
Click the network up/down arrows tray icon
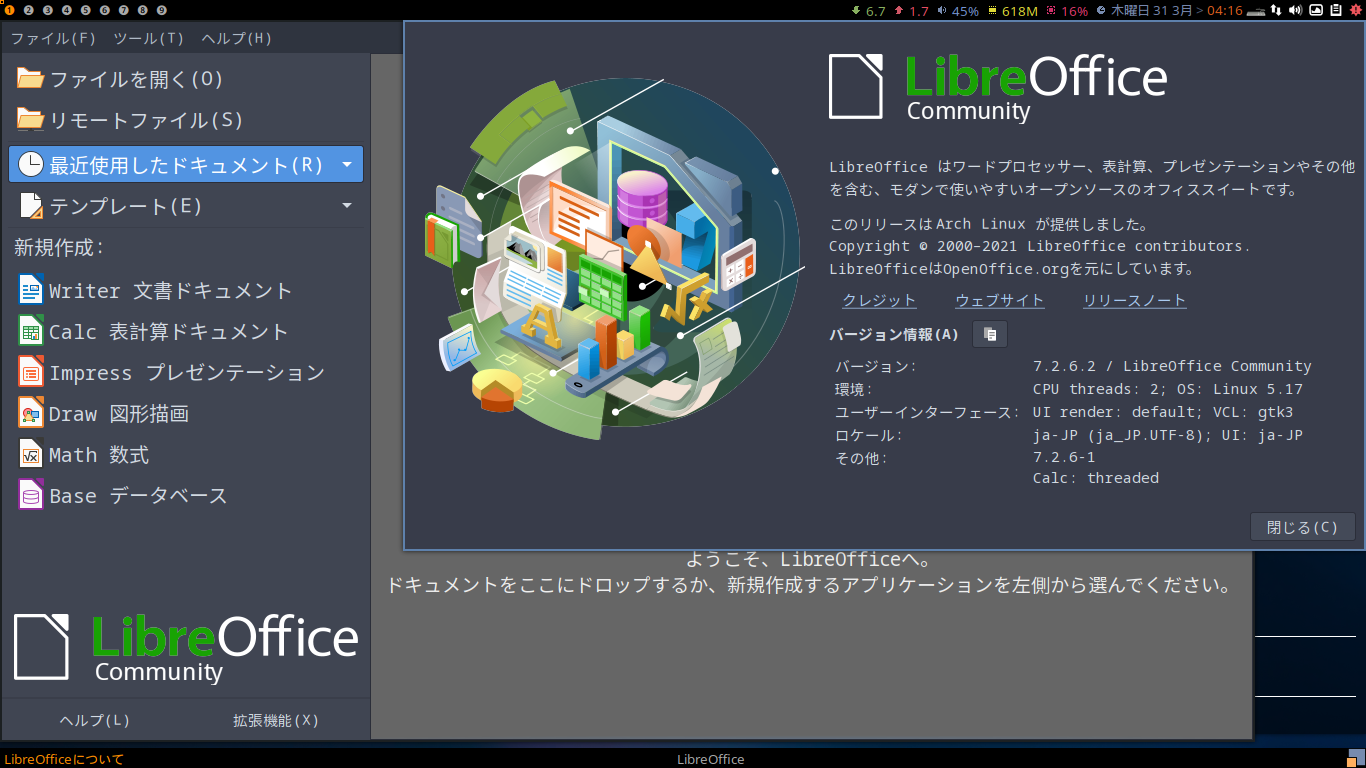tap(1275, 10)
